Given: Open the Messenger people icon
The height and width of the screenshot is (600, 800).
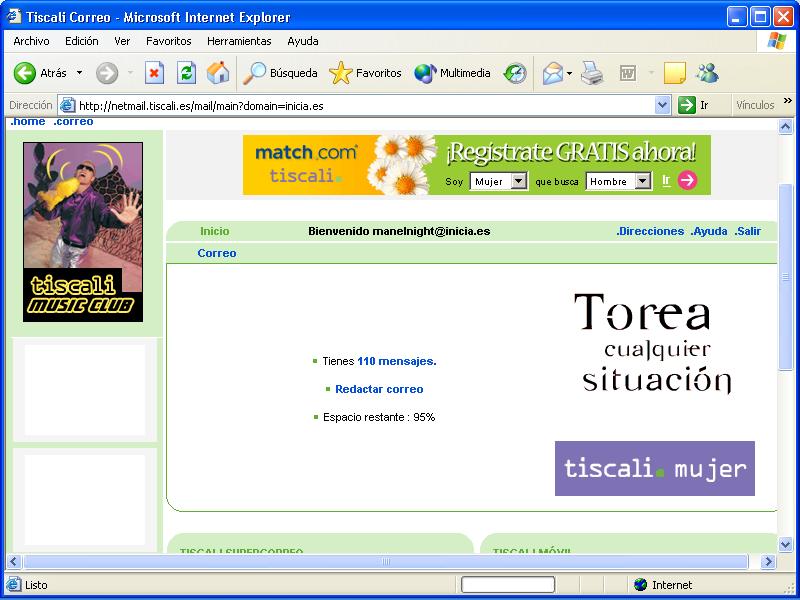Looking at the screenshot, I should click(707, 73).
